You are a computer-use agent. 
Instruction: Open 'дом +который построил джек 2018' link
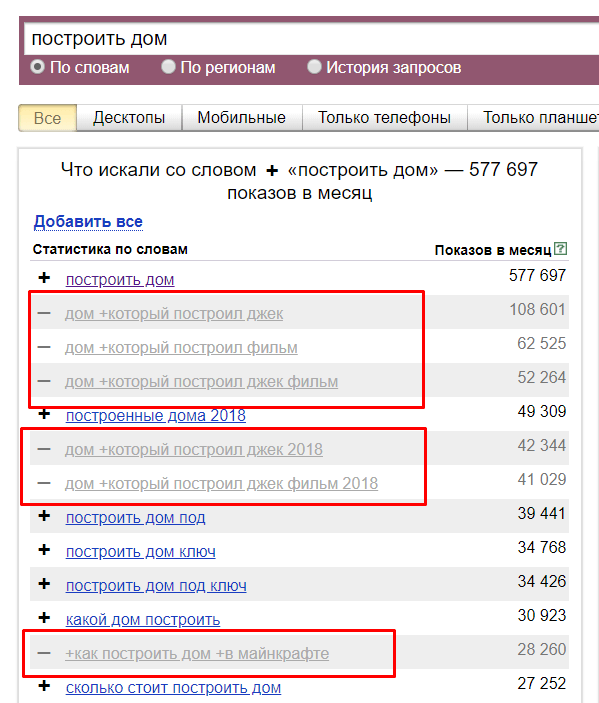(194, 450)
